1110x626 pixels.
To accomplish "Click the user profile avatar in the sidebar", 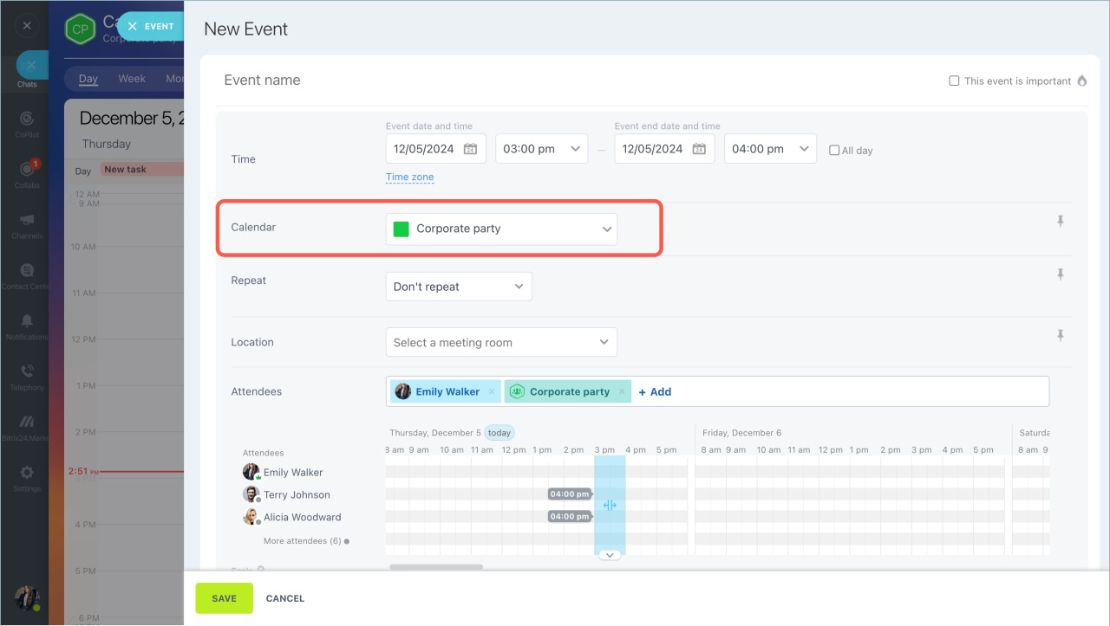I will tap(27, 598).
